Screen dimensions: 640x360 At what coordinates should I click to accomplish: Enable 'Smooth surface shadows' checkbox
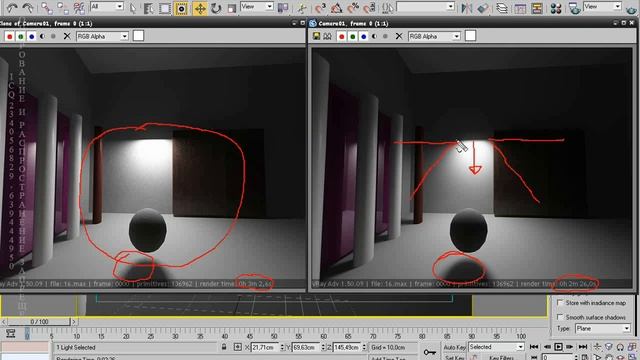[x=560, y=317]
